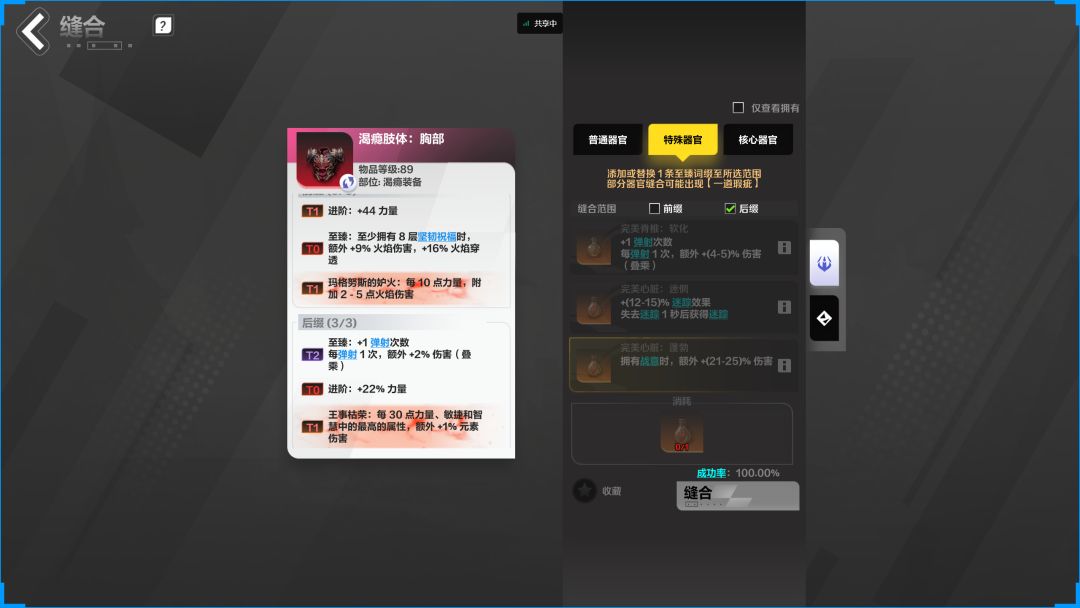Click the T1 badge beside 玛格努斯的炉火
Image resolution: width=1080 pixels, height=608 pixels.
[x=312, y=289]
